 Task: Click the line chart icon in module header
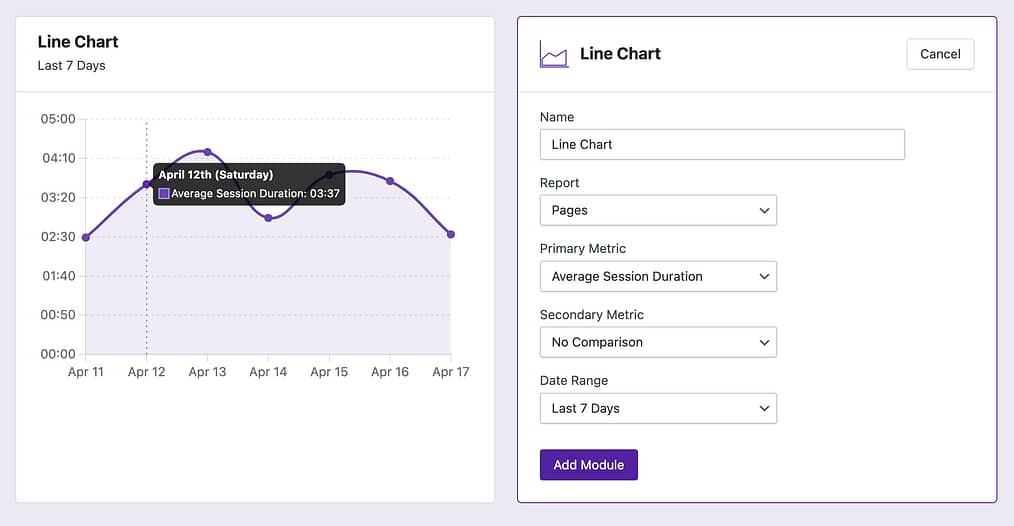pos(554,54)
